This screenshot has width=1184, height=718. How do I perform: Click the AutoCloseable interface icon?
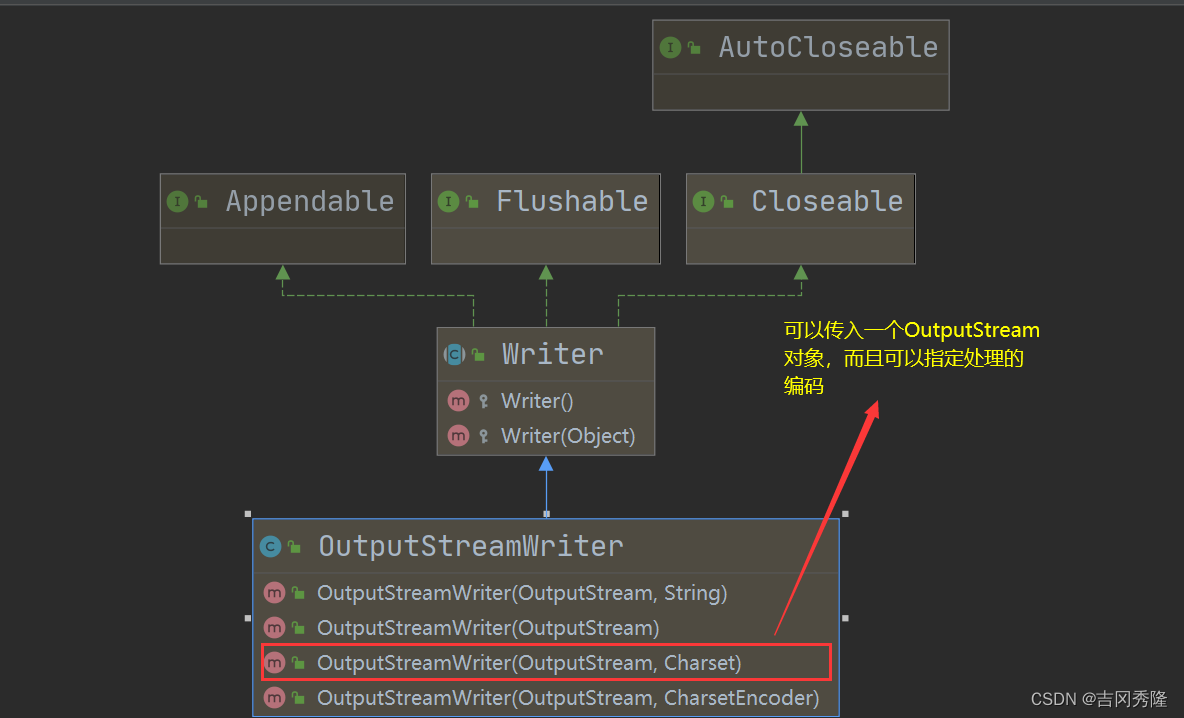(670, 47)
